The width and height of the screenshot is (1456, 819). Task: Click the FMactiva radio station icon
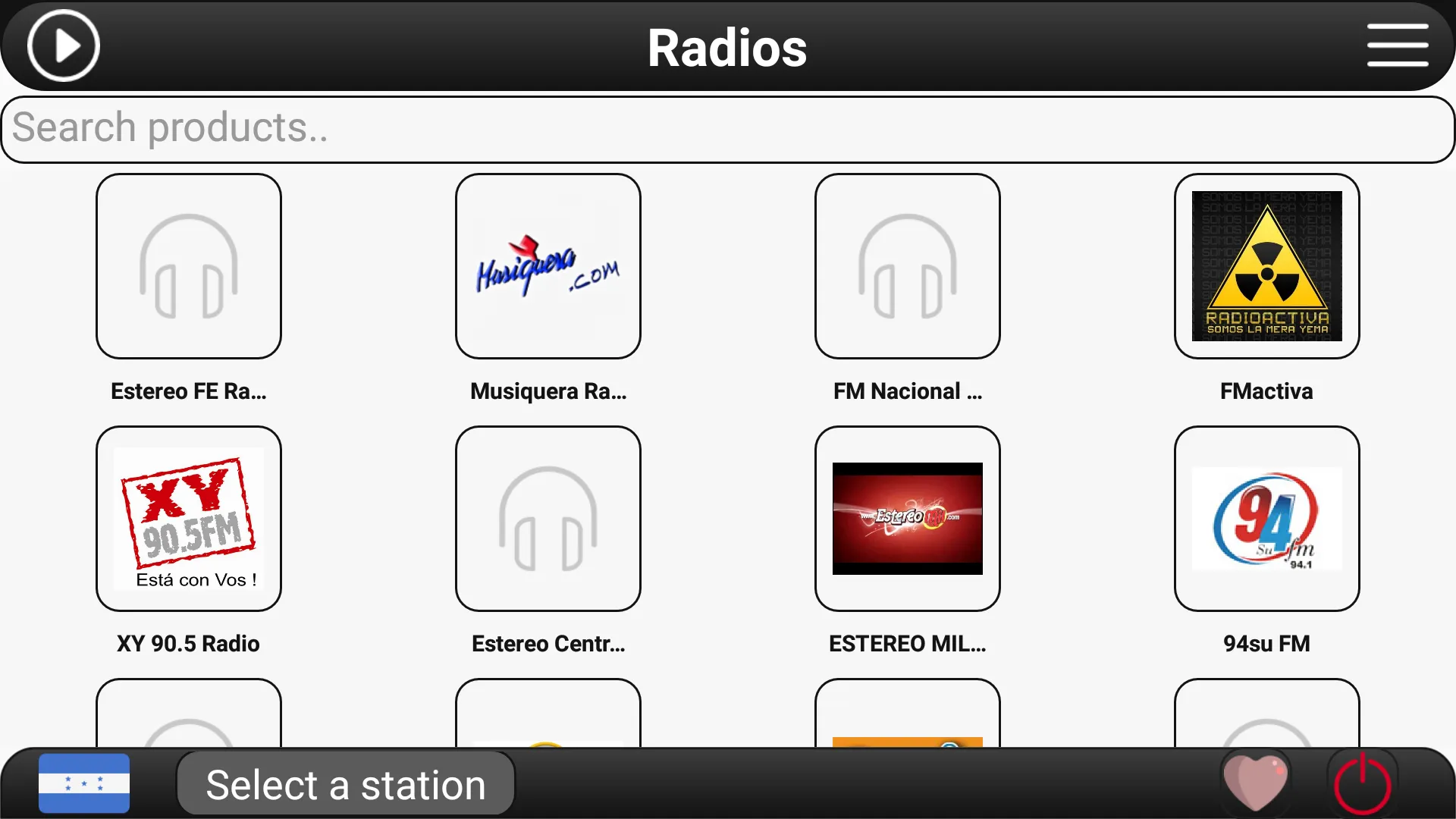(1266, 266)
